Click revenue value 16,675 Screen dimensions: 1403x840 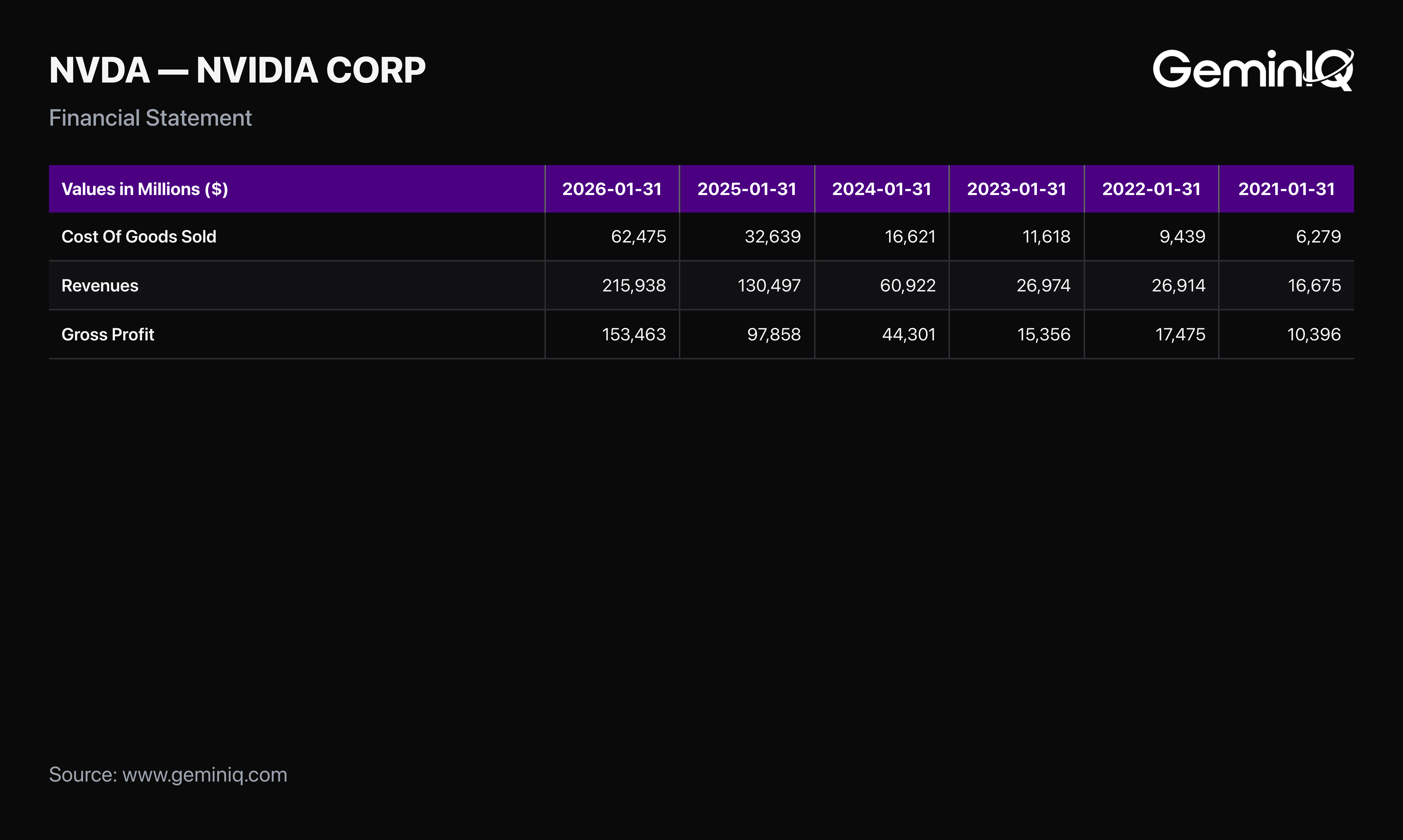(1314, 286)
